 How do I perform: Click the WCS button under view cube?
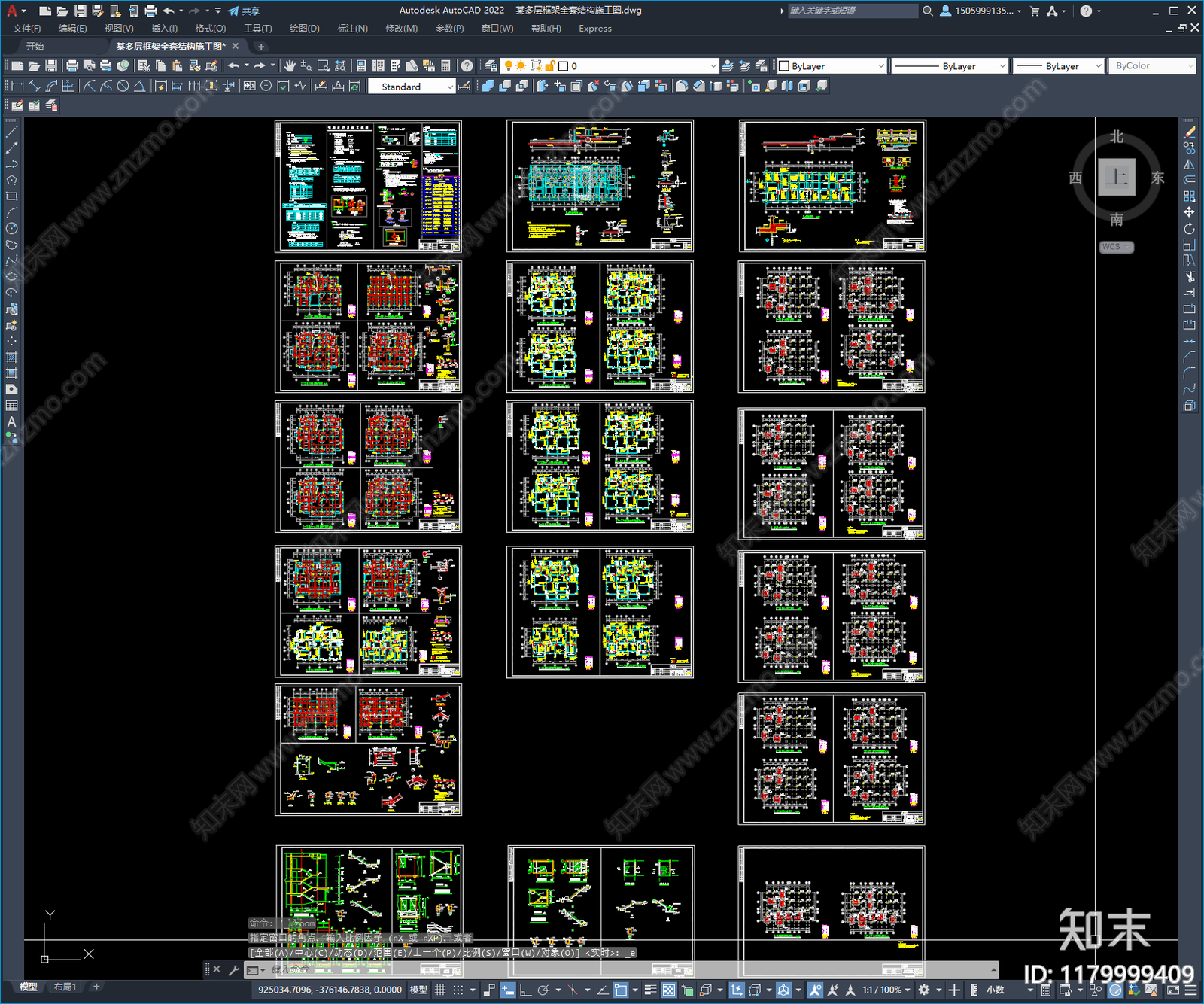tap(1117, 247)
